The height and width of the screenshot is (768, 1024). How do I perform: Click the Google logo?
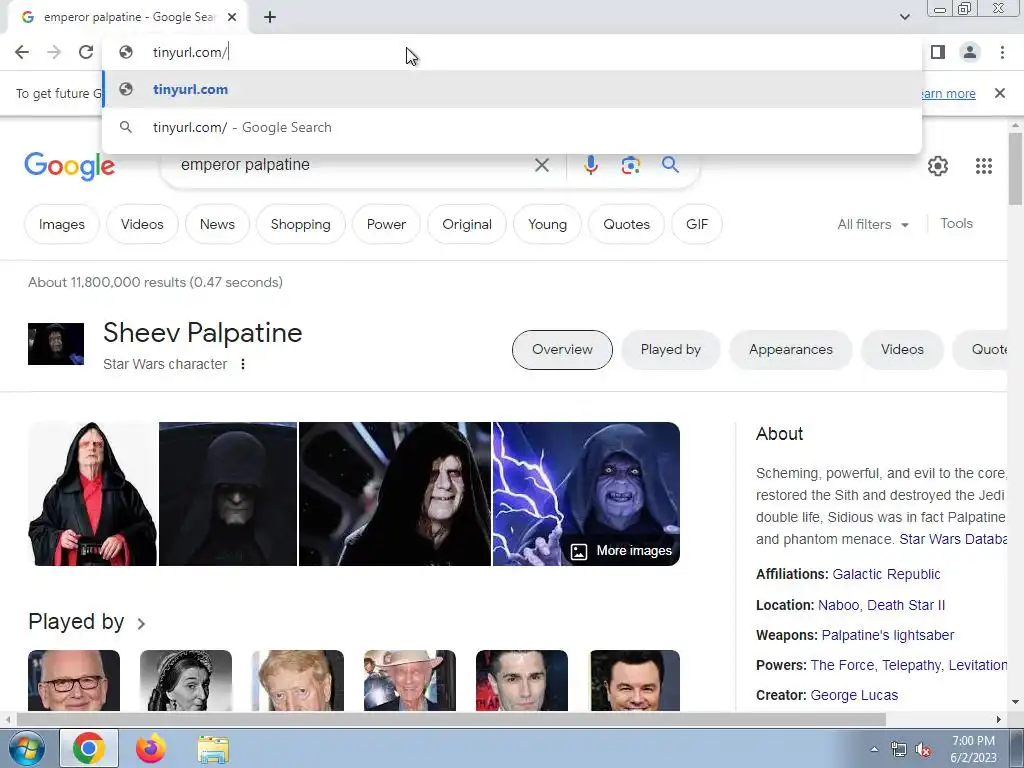coord(69,166)
